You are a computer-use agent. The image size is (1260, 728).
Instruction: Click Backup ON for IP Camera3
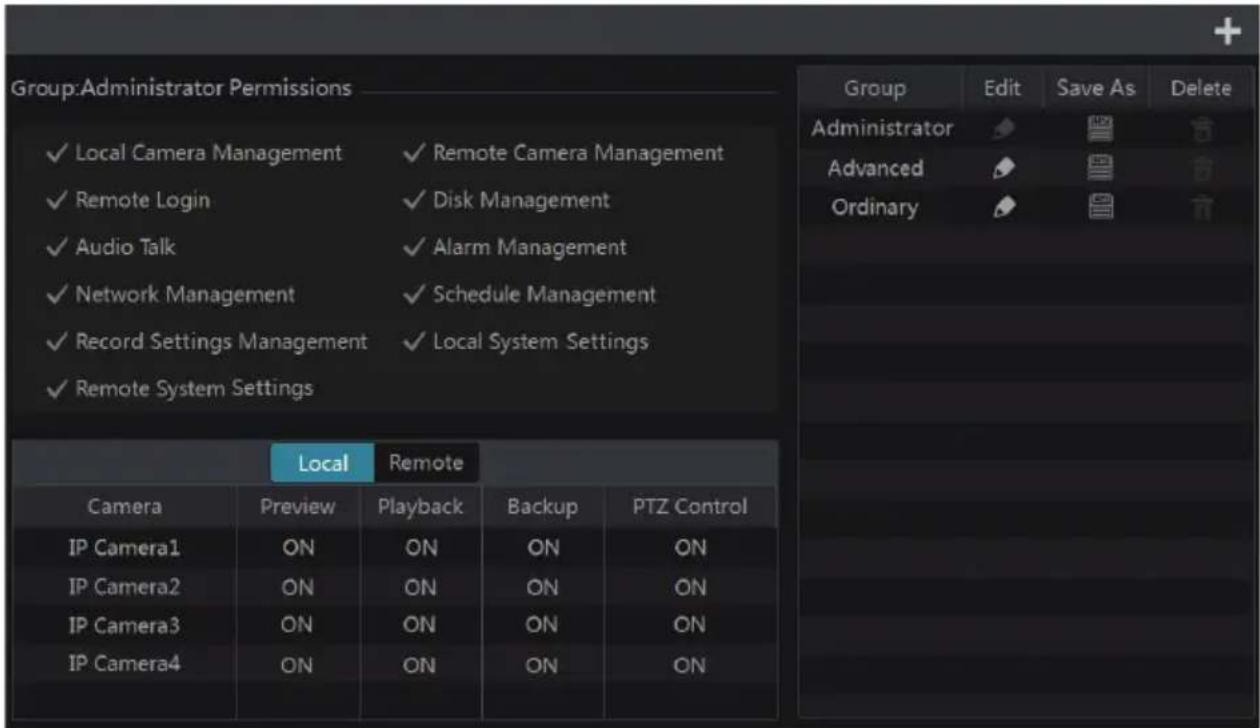[541, 626]
